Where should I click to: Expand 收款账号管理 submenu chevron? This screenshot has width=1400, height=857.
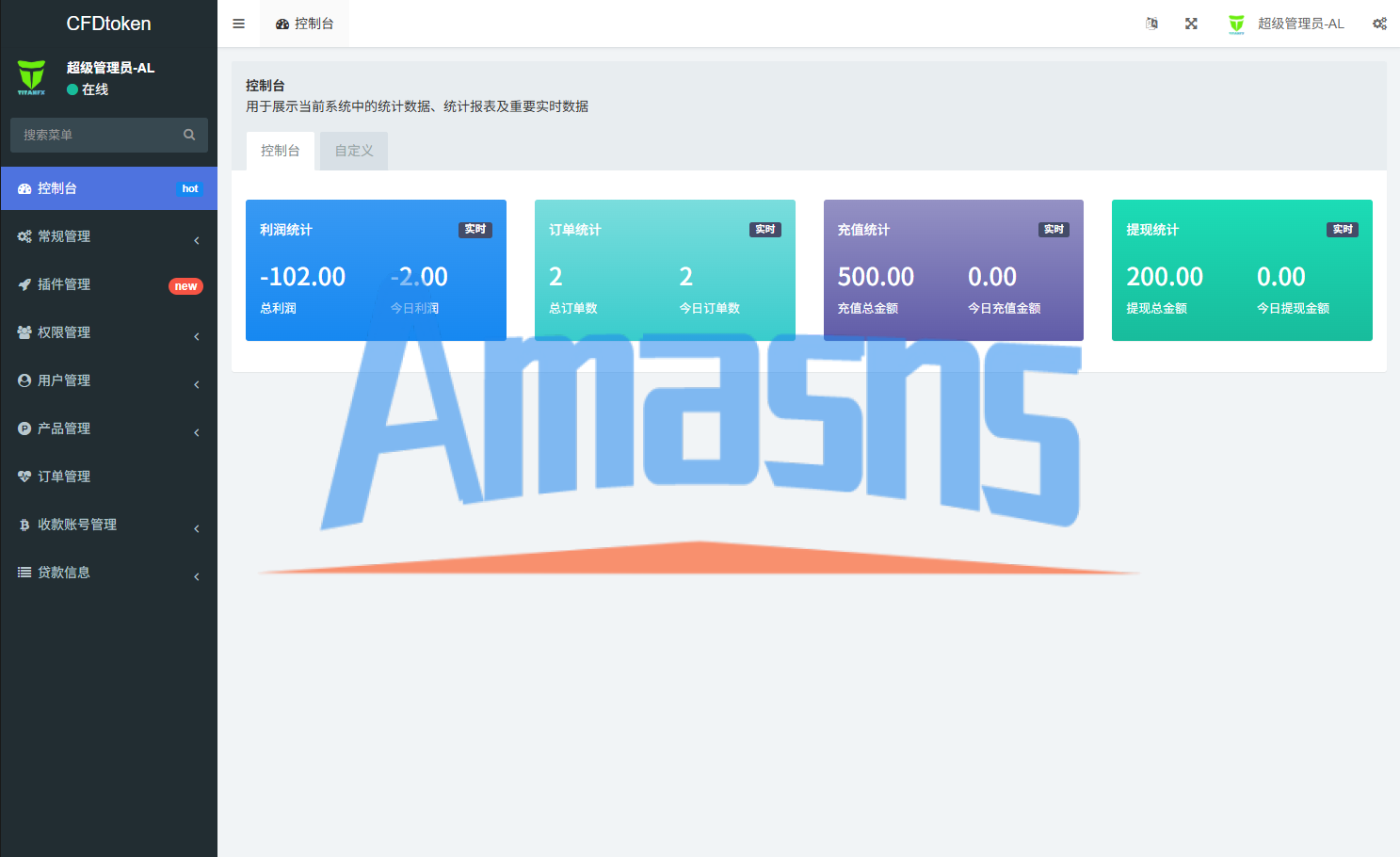(x=197, y=528)
